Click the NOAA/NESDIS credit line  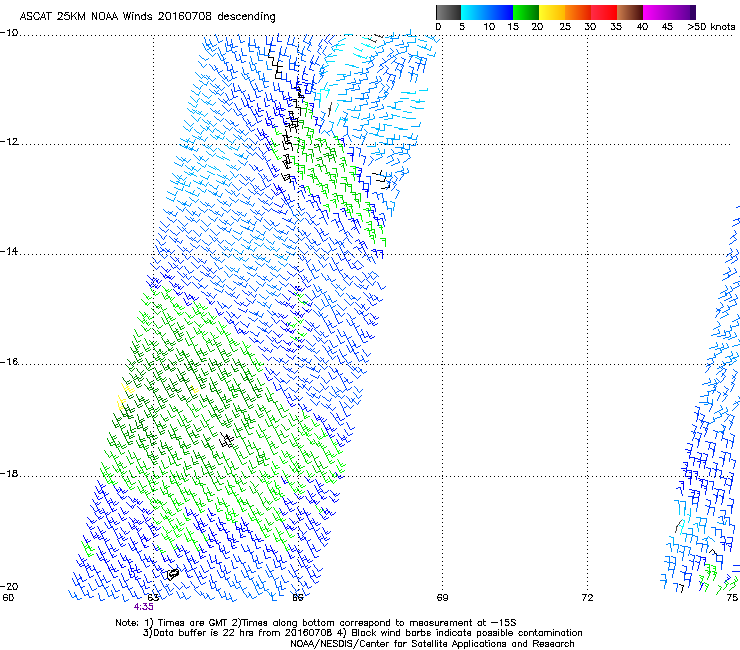click(x=432, y=644)
